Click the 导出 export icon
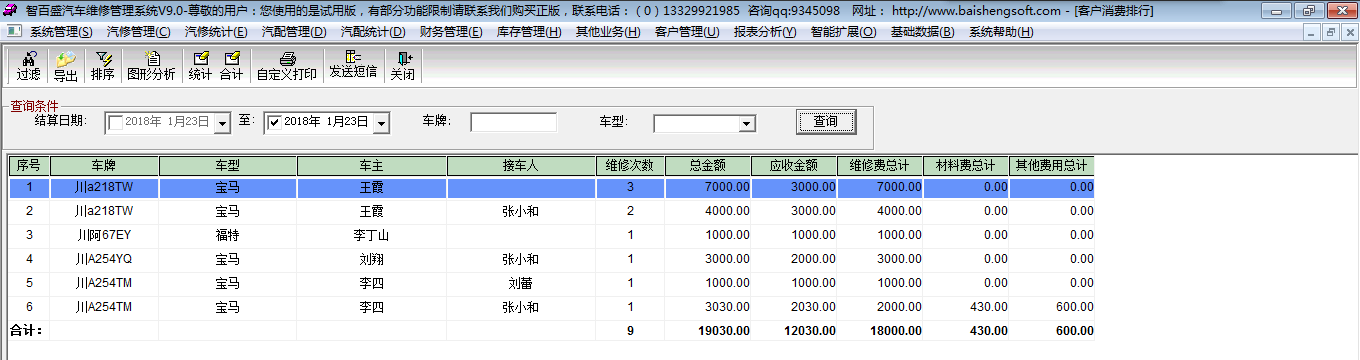The width and height of the screenshot is (1360, 360). (65, 66)
